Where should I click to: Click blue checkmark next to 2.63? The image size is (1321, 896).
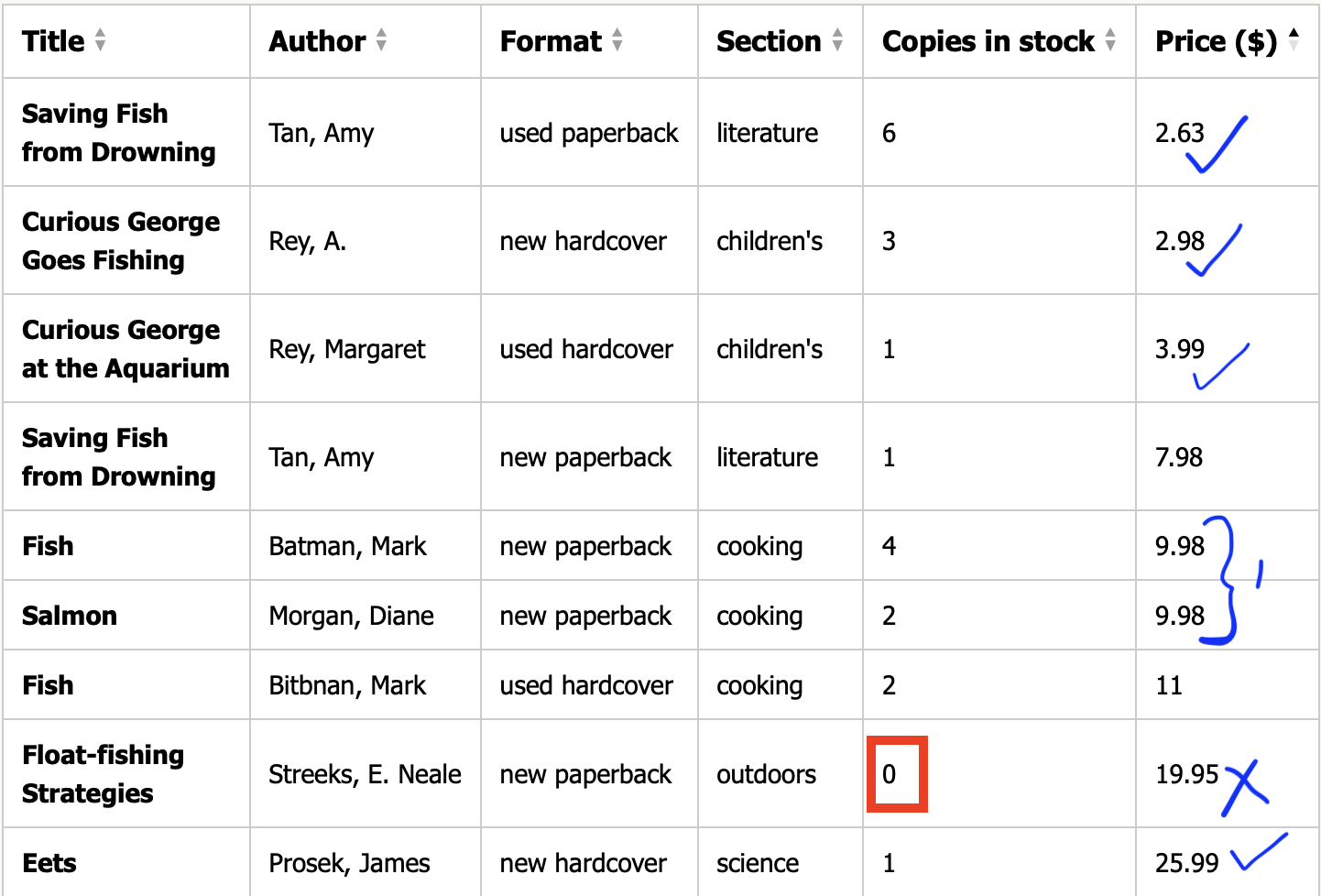[x=1217, y=147]
